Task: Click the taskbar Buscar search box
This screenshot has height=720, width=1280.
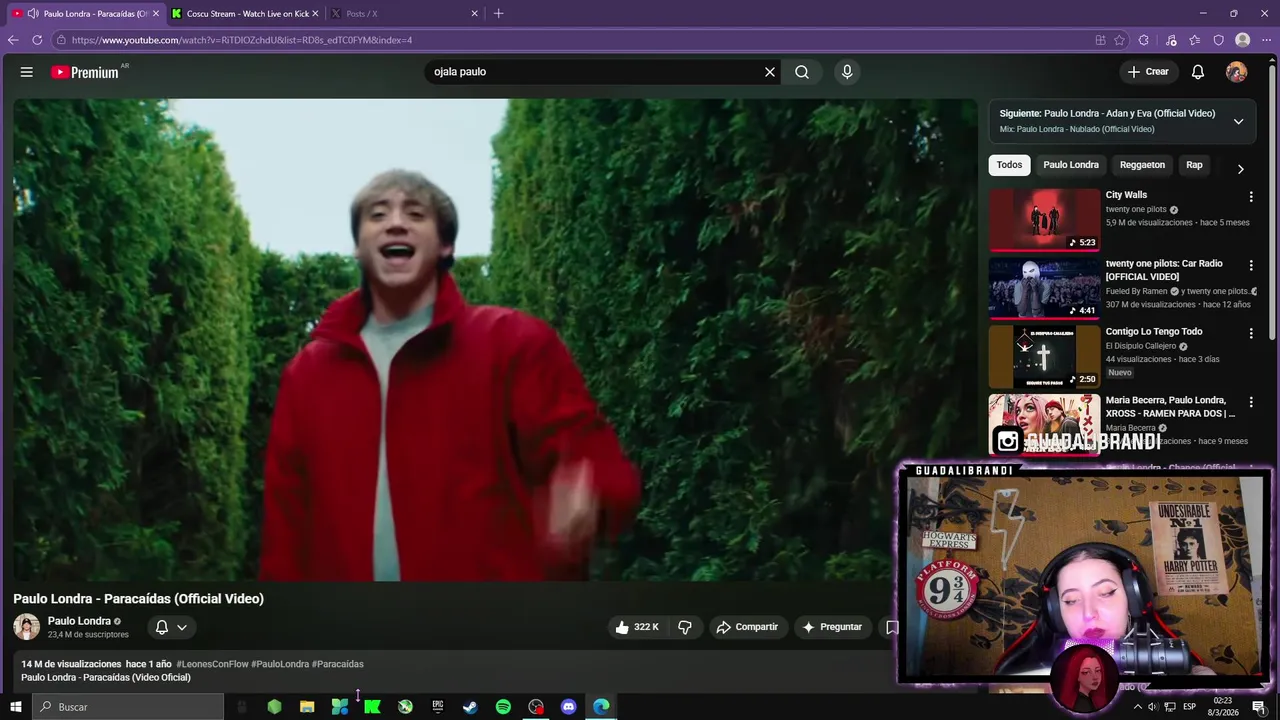Action: tap(128, 707)
